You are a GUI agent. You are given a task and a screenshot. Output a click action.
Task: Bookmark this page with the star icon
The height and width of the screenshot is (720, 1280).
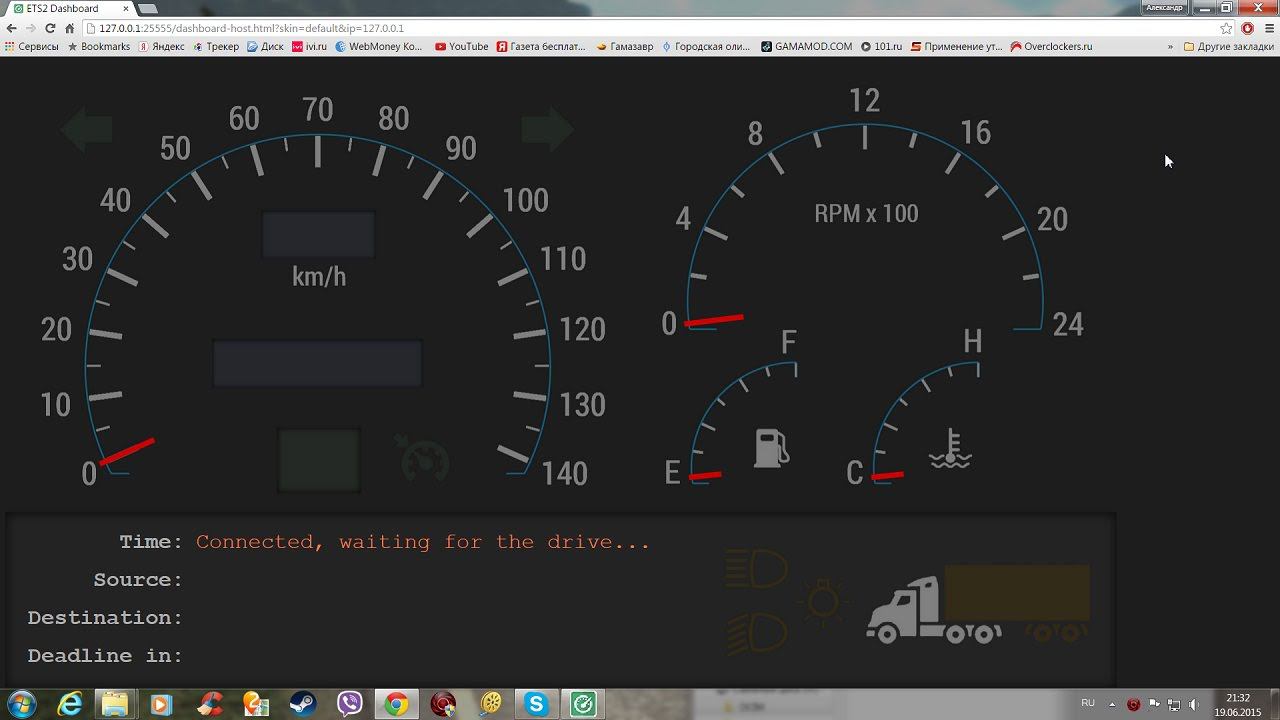(1226, 29)
